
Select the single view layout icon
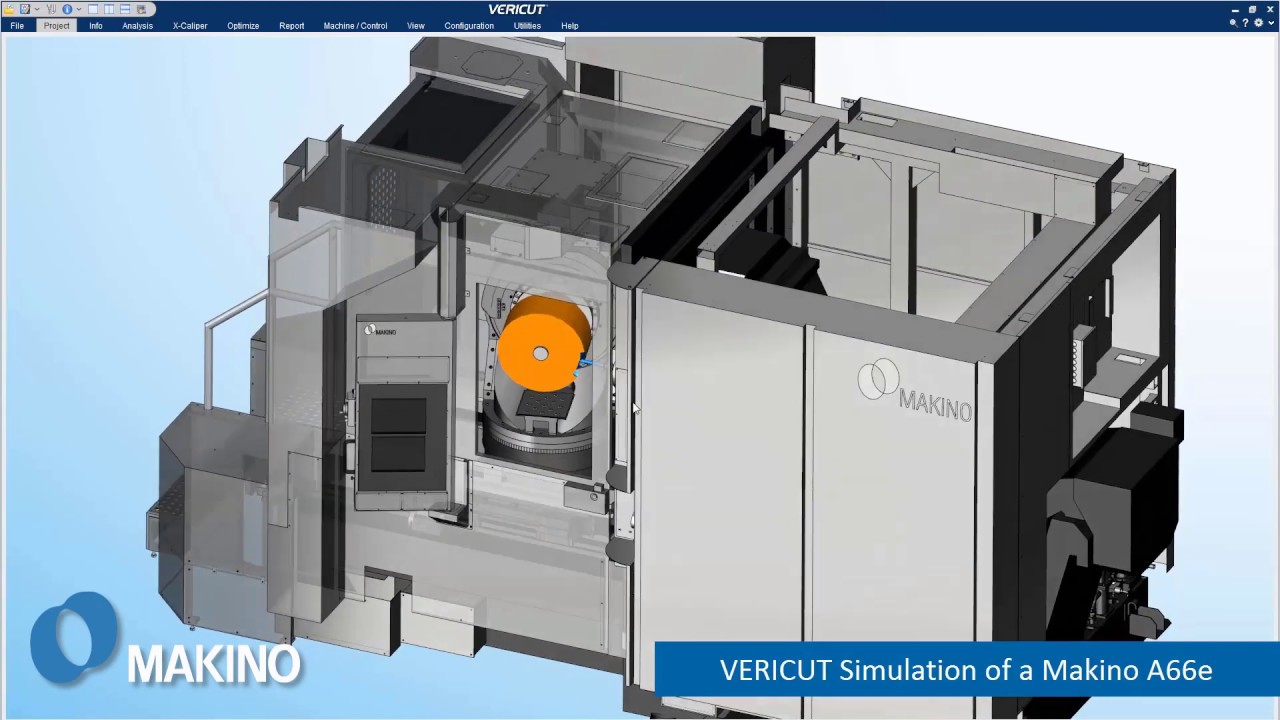93,9
